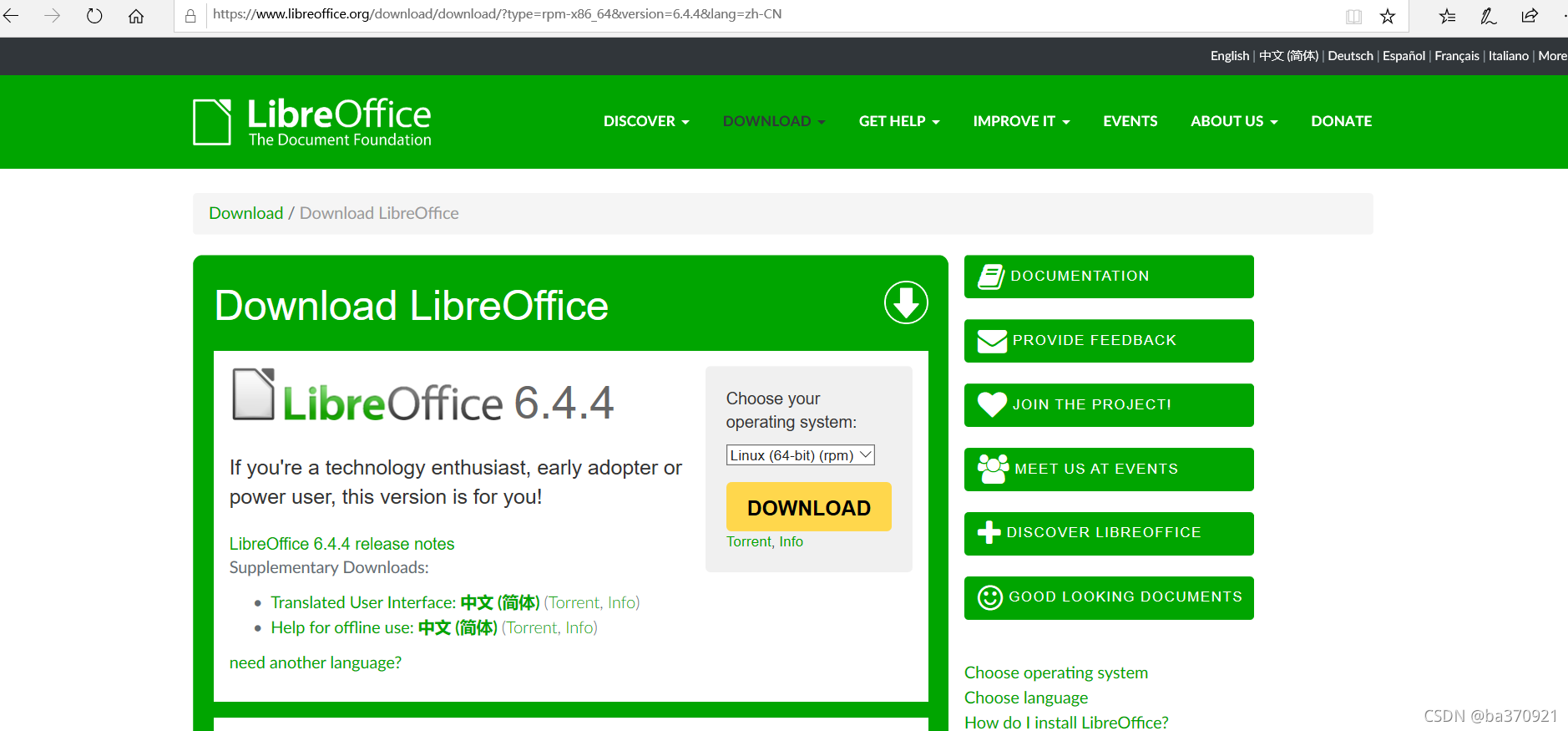The height and width of the screenshot is (731, 1568).
Task: Switch site language to Deutsch
Action: [x=1350, y=56]
